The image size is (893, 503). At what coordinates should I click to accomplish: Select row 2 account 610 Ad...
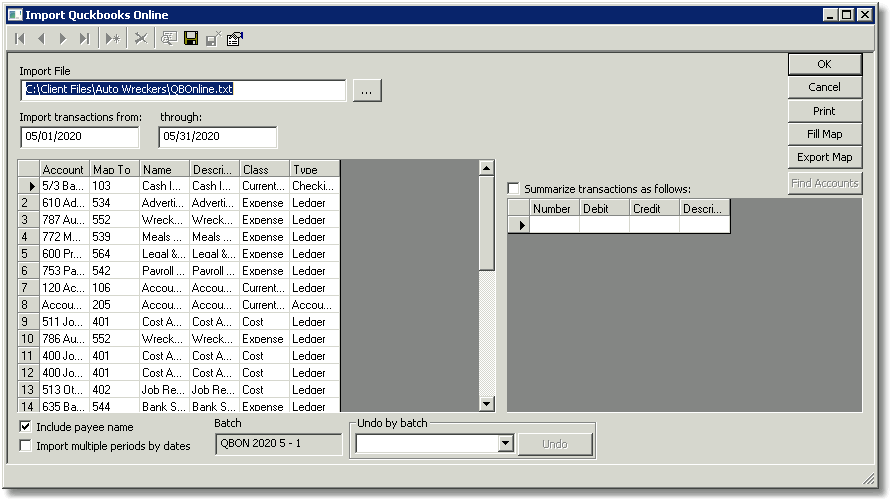(x=64, y=203)
